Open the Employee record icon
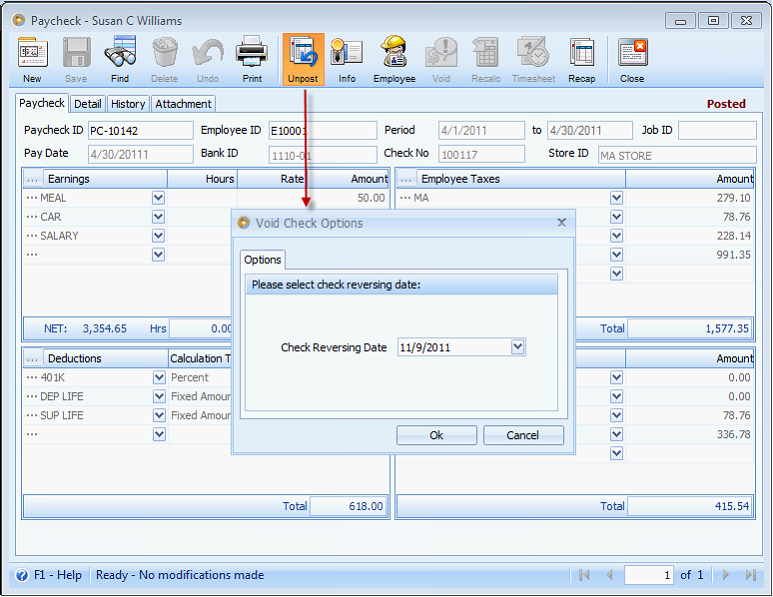The width and height of the screenshot is (773, 597). 394,60
